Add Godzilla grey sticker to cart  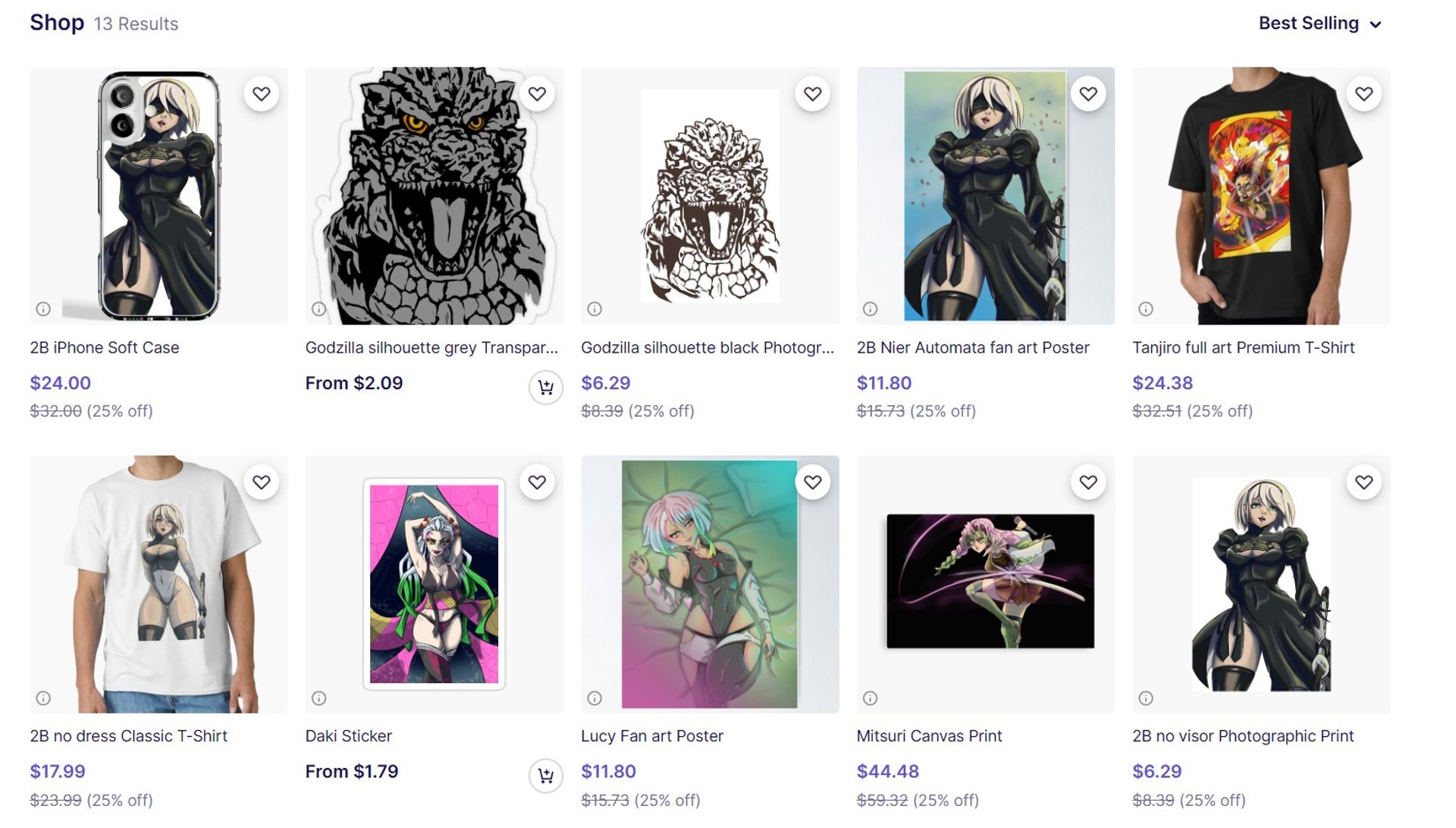[545, 387]
